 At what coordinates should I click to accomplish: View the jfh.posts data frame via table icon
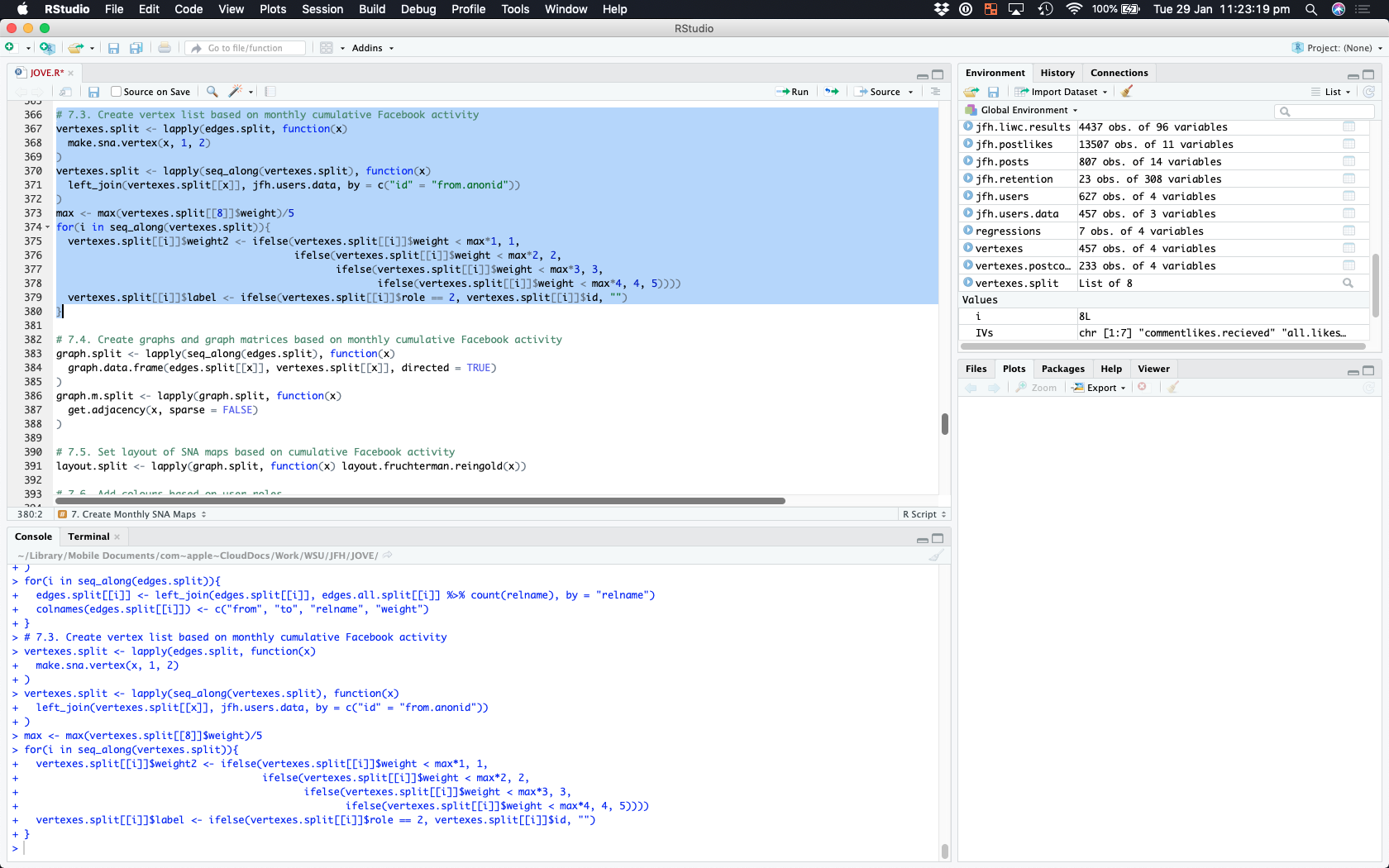click(1348, 162)
